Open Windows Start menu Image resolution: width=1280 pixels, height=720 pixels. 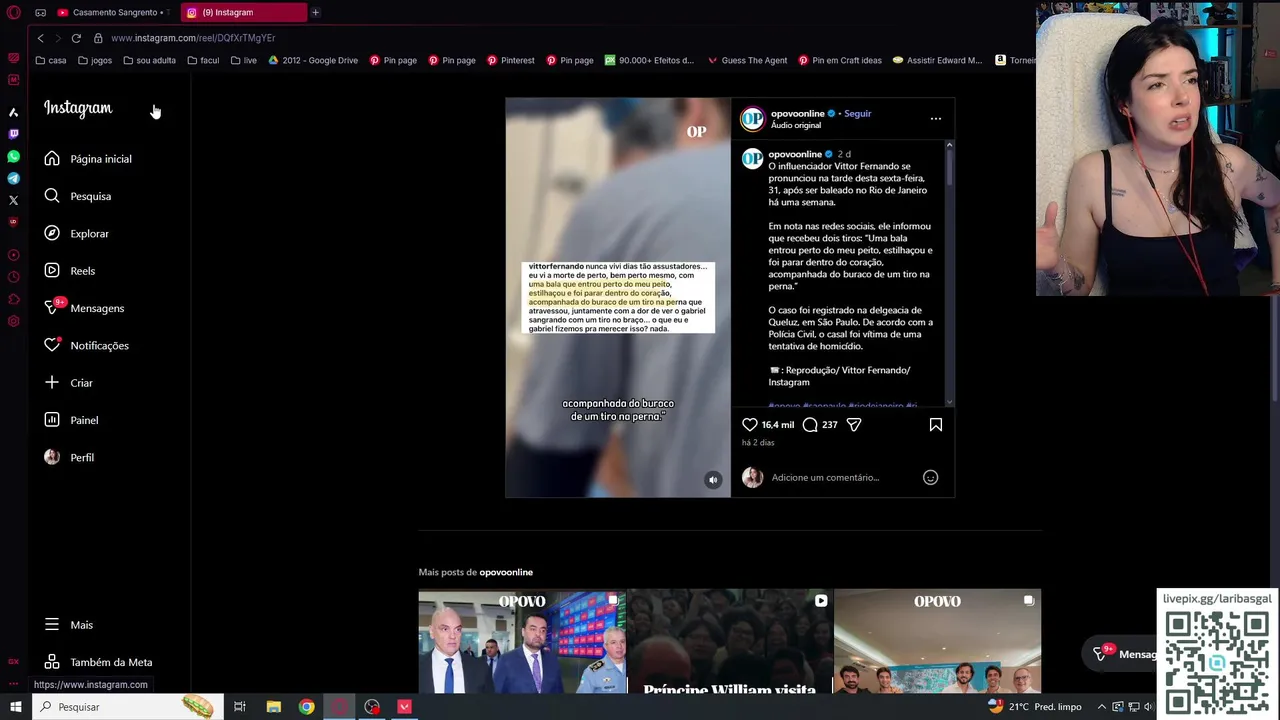15,707
